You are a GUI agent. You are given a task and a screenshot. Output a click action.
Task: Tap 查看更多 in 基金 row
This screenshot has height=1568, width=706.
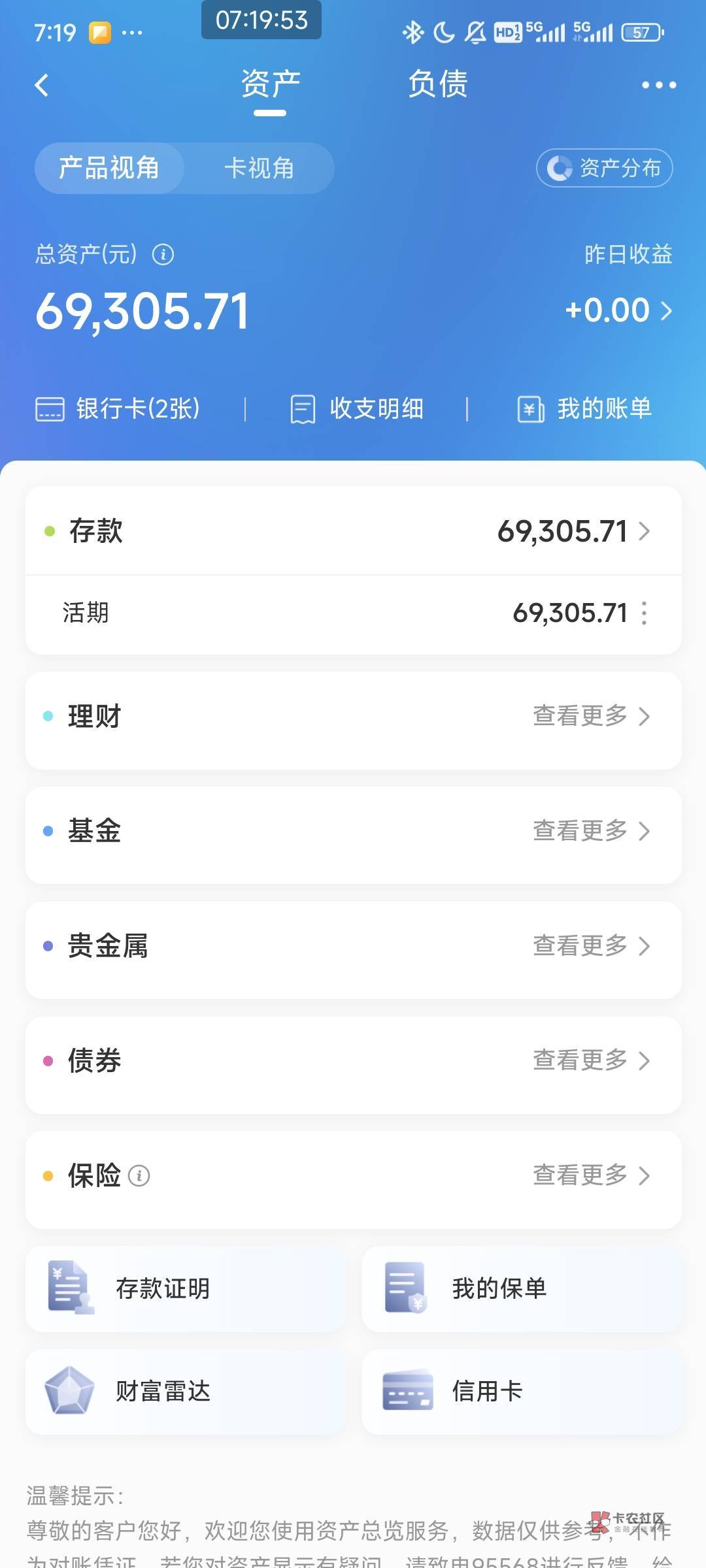590,831
